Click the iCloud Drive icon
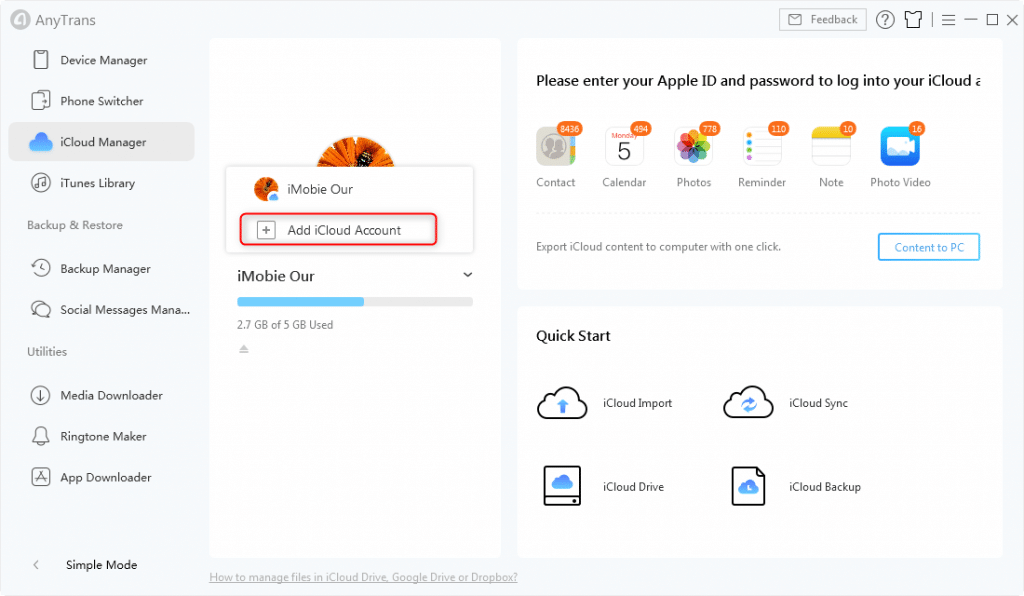This screenshot has height=596, width=1024. (x=562, y=486)
